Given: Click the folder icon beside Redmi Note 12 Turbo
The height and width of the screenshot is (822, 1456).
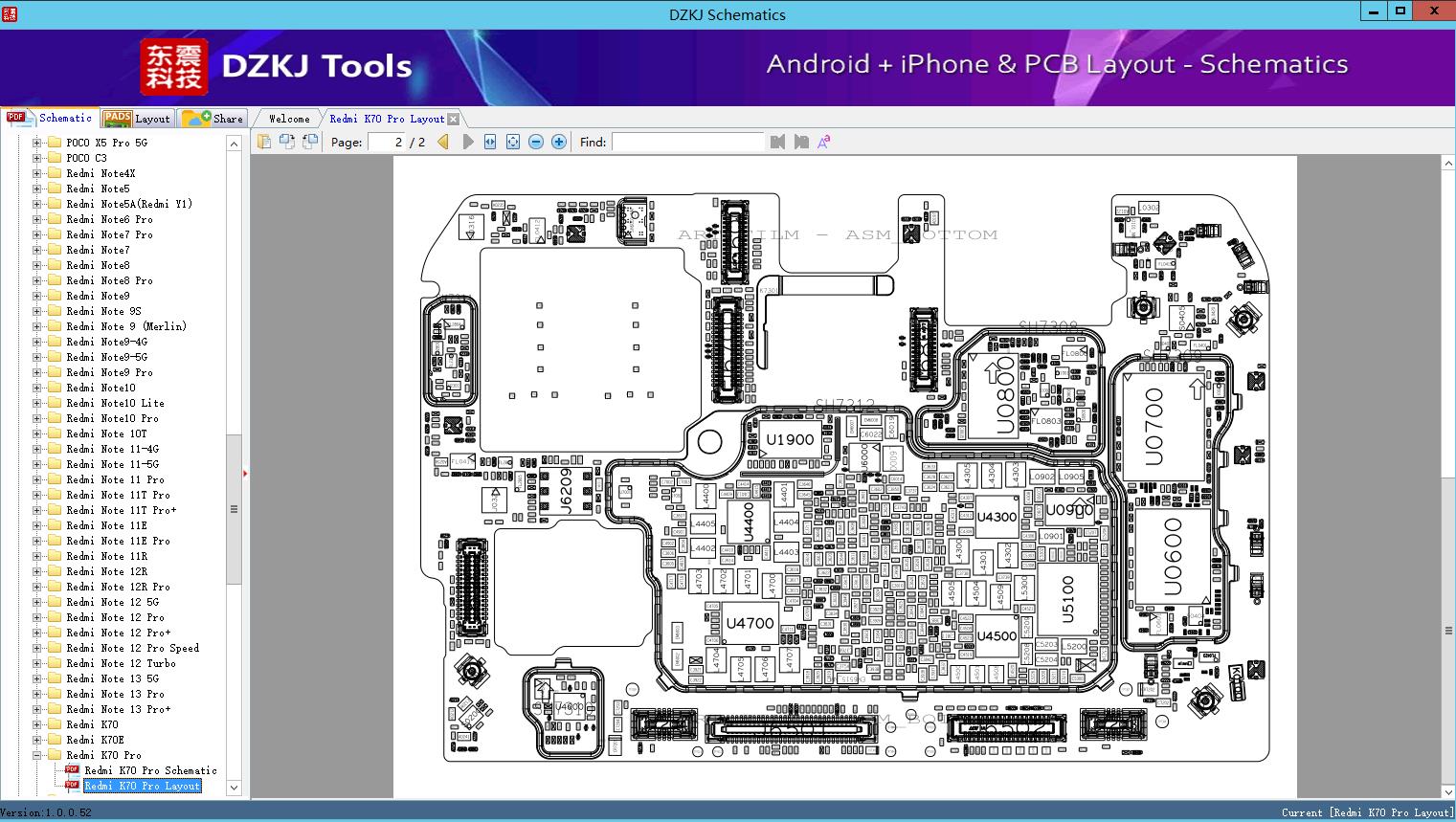Looking at the screenshot, I should point(55,663).
